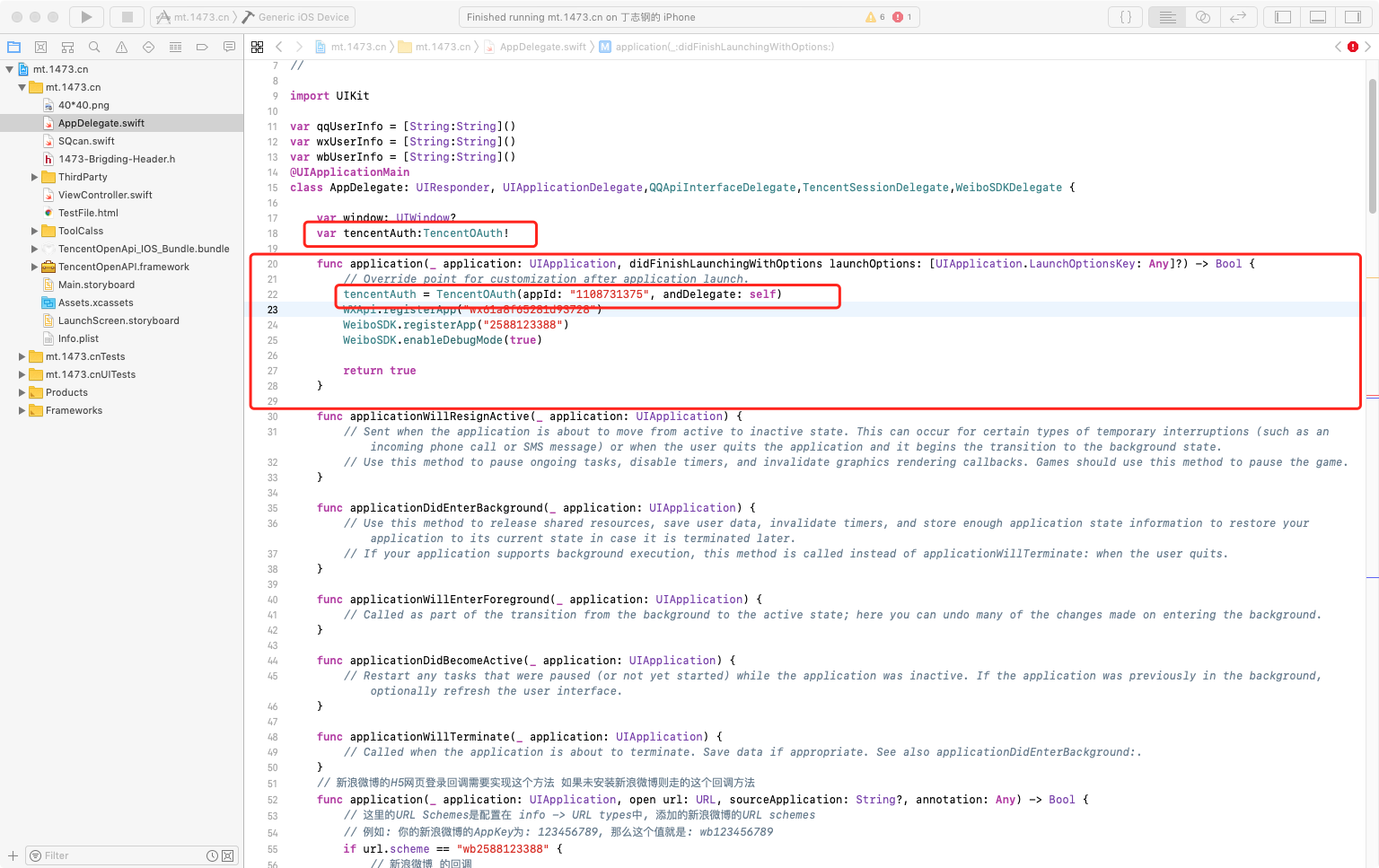Viewport: 1379px width, 868px height.
Task: Click mt.1473.cn folder in jump bar
Action: pos(435,47)
